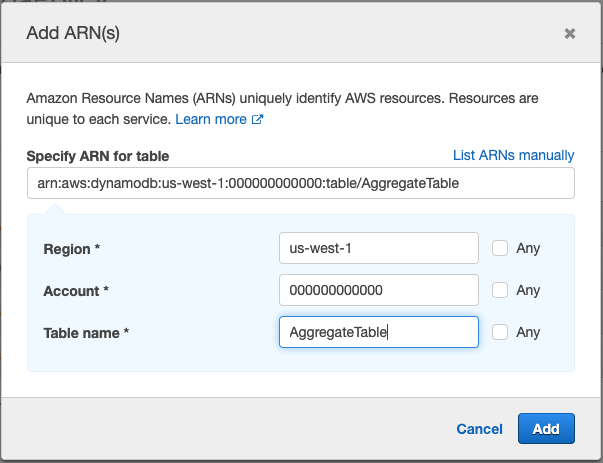Click the external link icon beside Learn more
The width and height of the screenshot is (603, 463).
tap(257, 119)
